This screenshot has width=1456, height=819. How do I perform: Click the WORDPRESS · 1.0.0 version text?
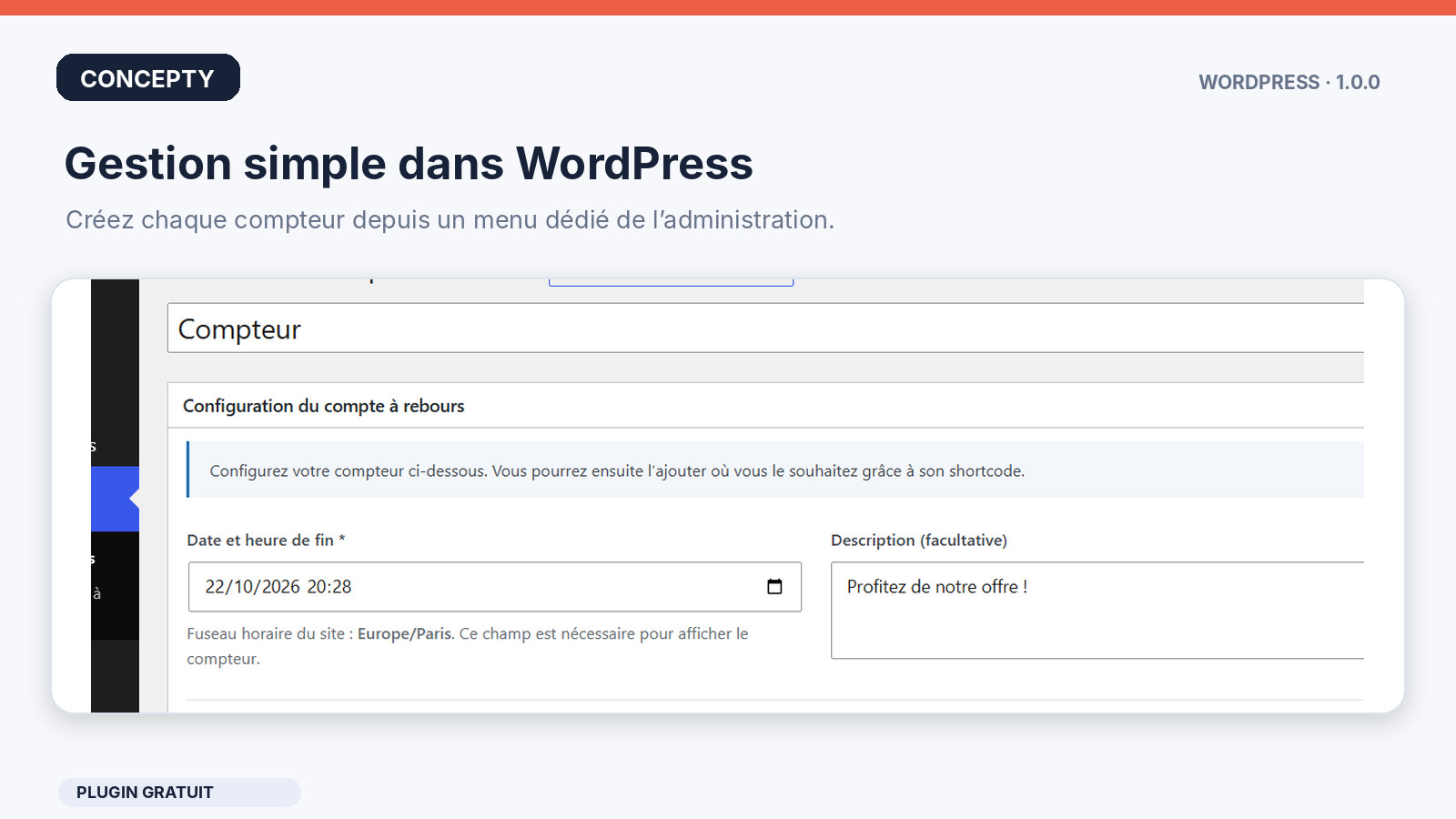tap(1289, 82)
